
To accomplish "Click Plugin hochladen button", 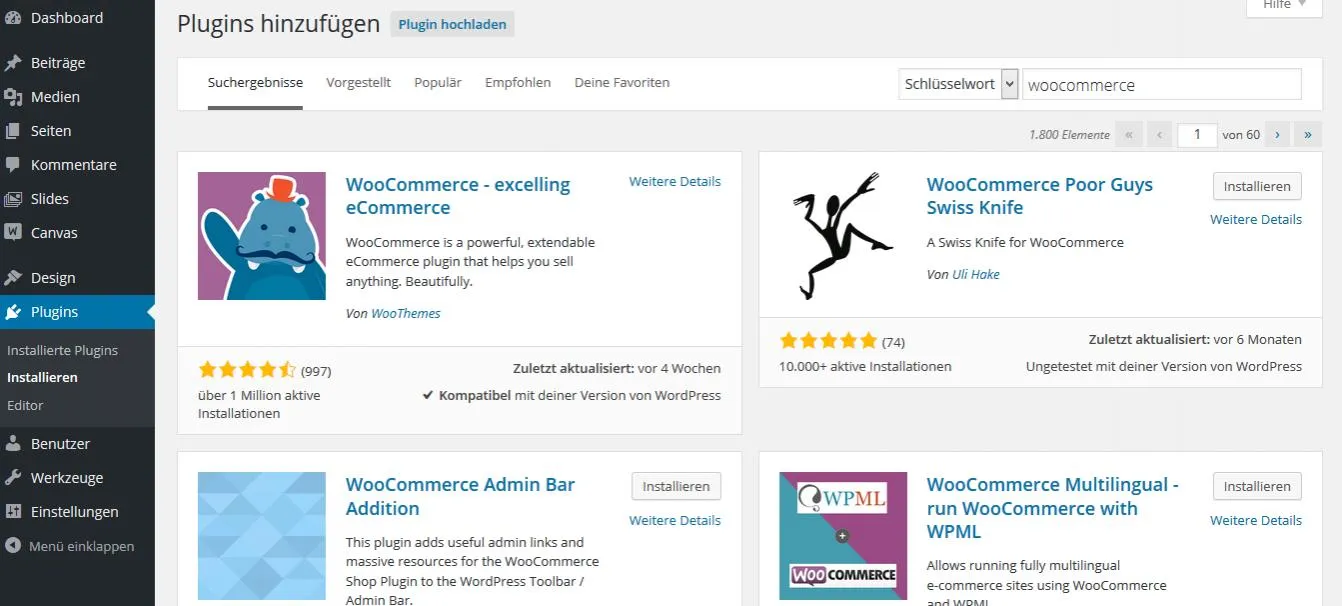I will click(x=452, y=24).
